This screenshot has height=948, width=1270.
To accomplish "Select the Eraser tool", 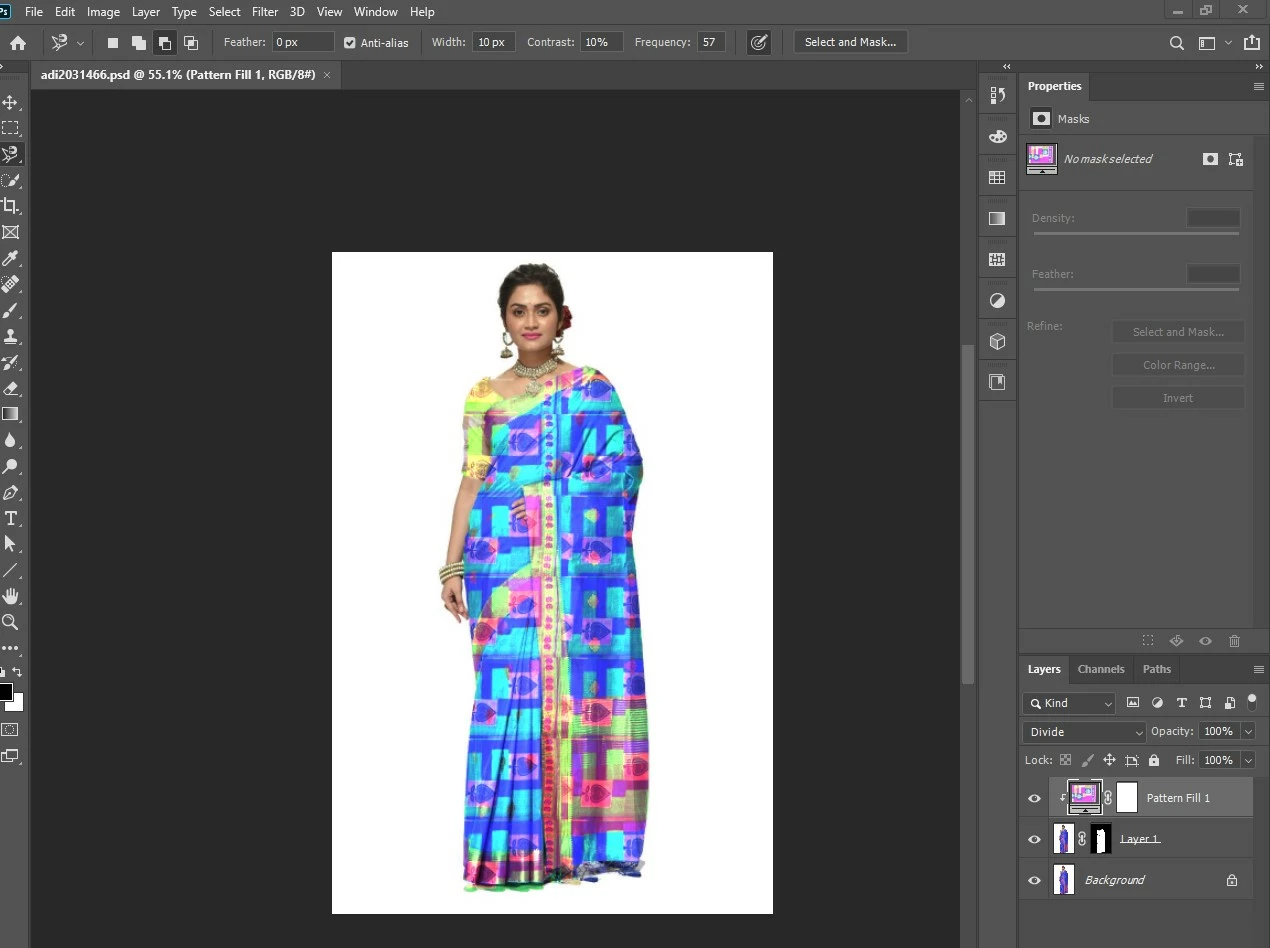I will click(10, 388).
